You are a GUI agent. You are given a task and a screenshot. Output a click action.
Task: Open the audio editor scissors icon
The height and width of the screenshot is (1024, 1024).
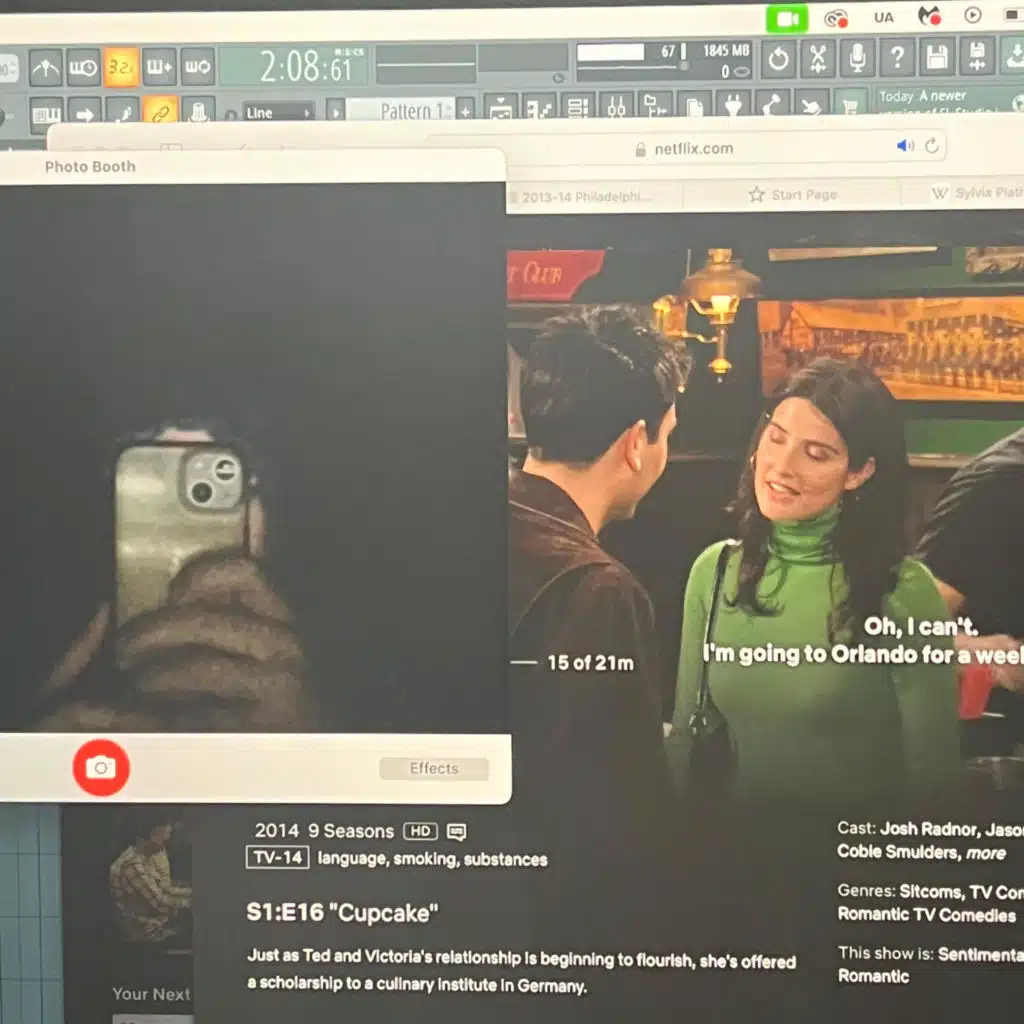click(x=818, y=59)
